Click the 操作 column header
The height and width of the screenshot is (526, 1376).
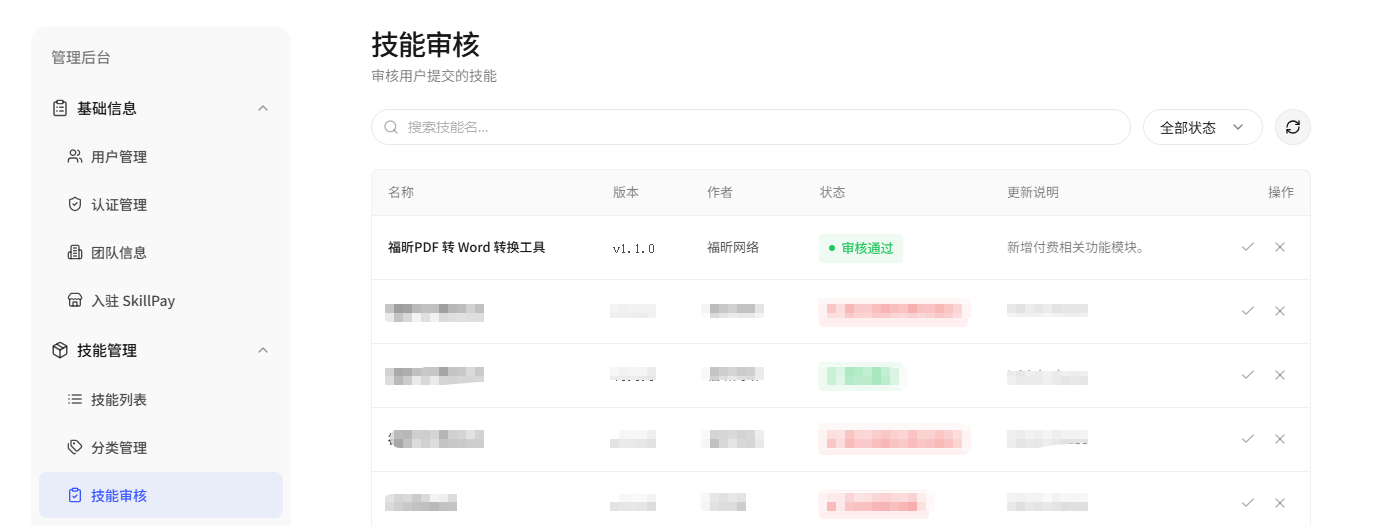(1281, 192)
